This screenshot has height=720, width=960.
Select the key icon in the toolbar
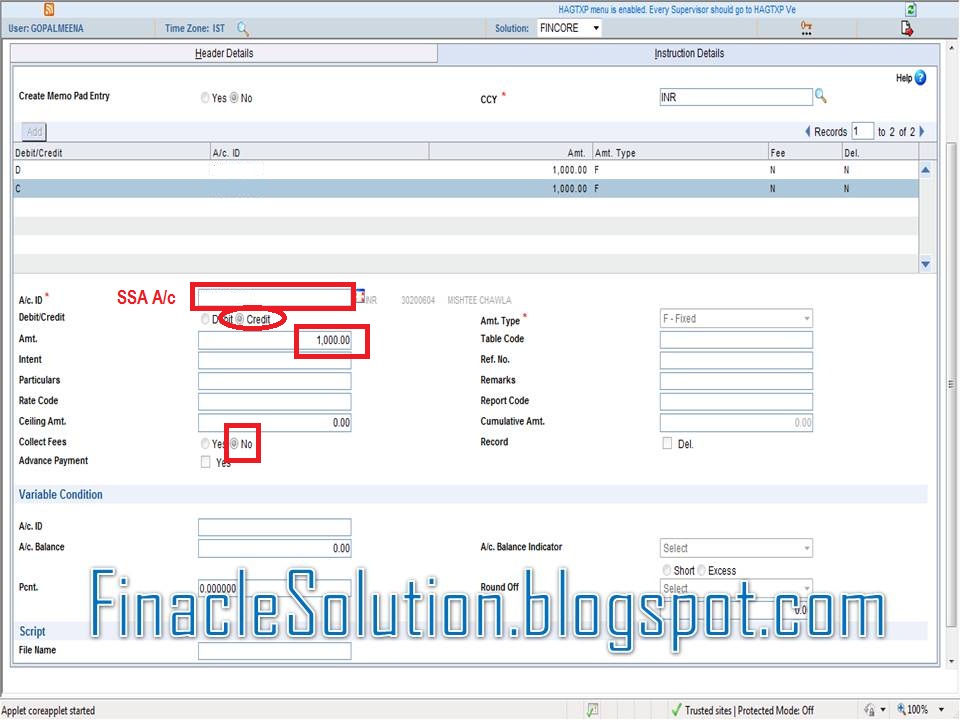807,28
